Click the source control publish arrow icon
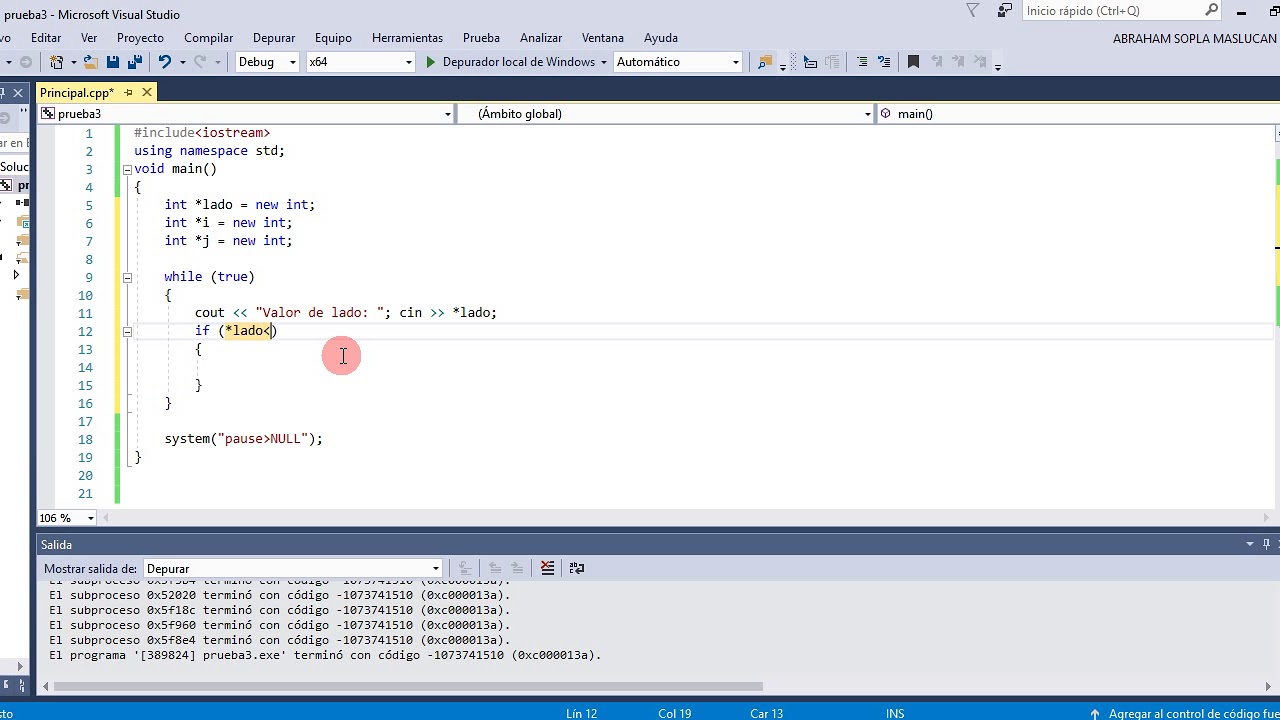This screenshot has height=720, width=1280. tap(1095, 714)
